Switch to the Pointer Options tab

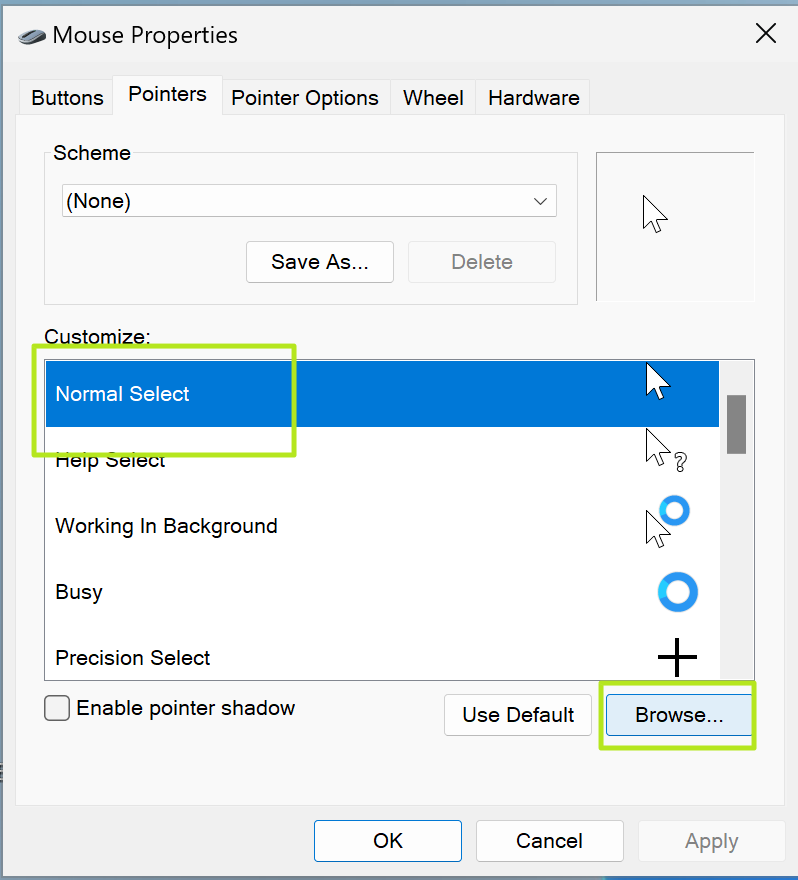click(305, 97)
